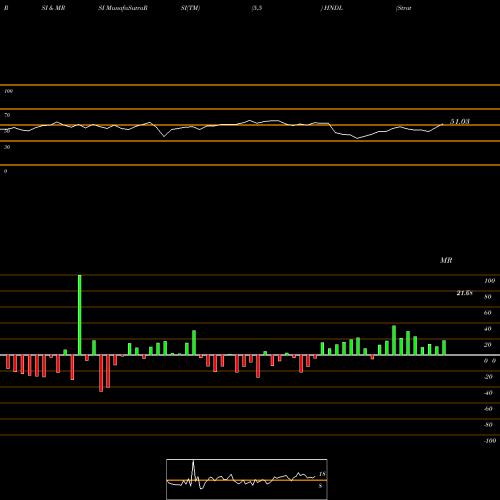Select the 51.03 RSI value label
This screenshot has width=500, height=500.
click(x=460, y=122)
